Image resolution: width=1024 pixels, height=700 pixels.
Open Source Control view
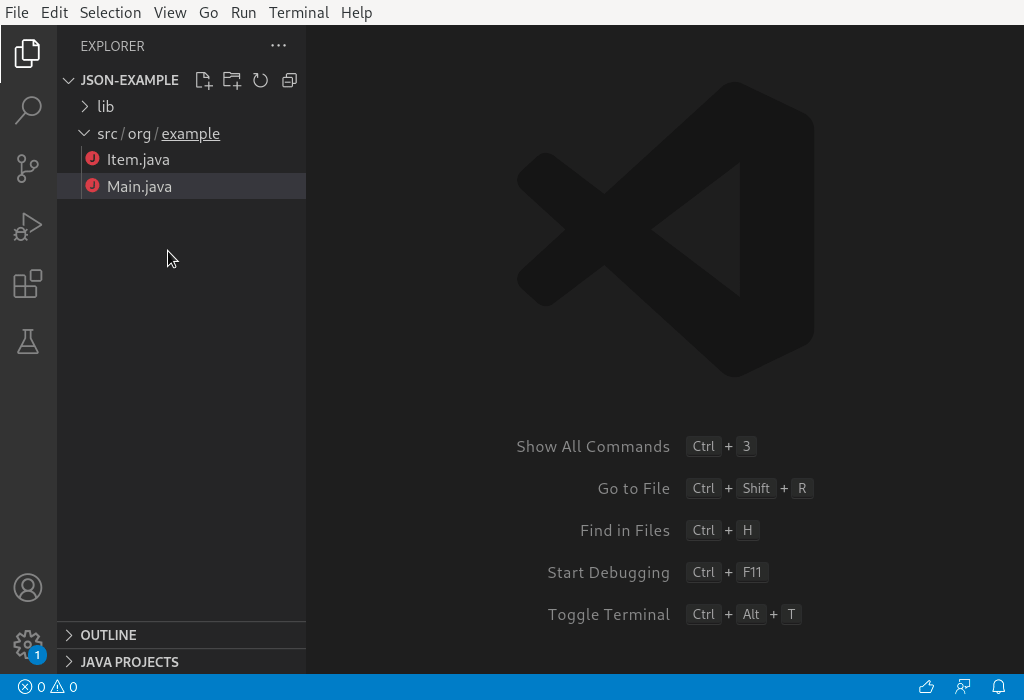coord(27,168)
